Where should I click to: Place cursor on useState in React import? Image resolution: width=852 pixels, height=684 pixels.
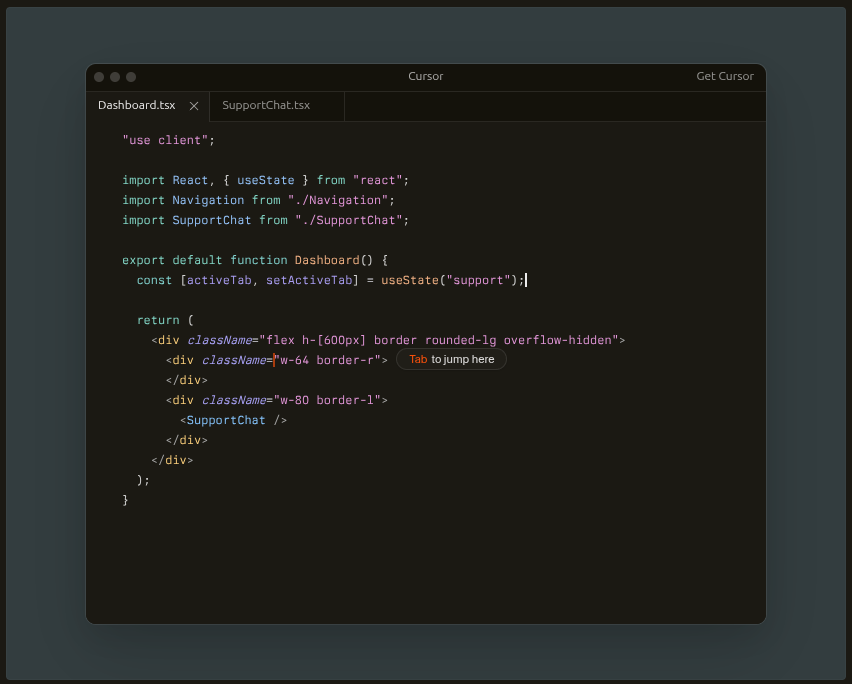265,180
